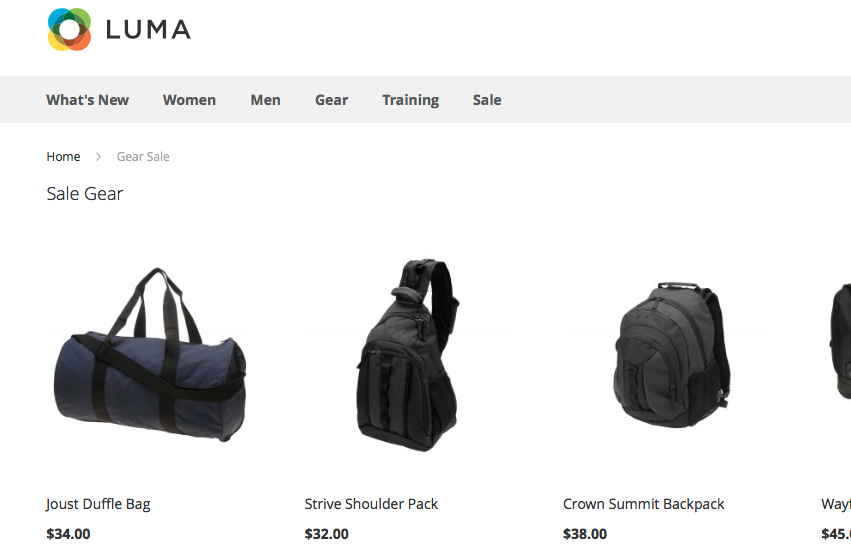Open the Strive Shoulder Pack image

408,355
